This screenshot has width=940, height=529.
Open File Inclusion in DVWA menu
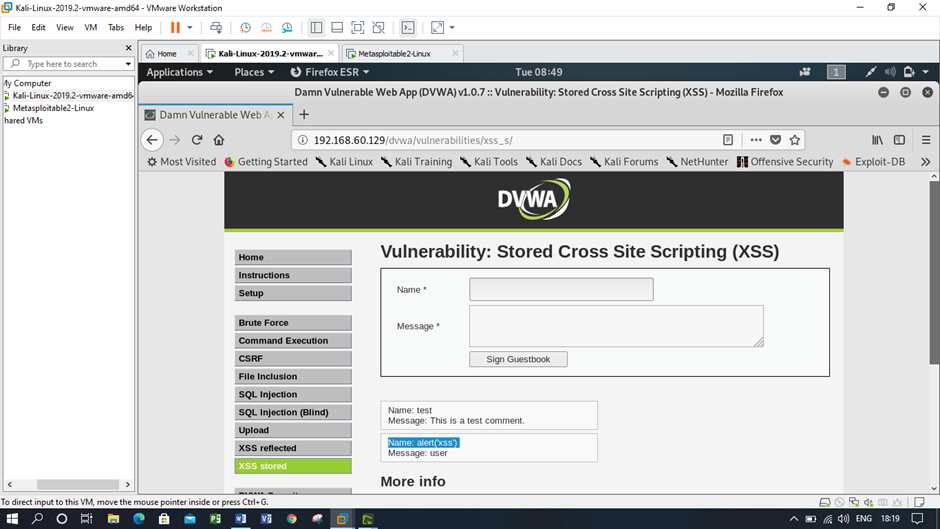(x=293, y=377)
